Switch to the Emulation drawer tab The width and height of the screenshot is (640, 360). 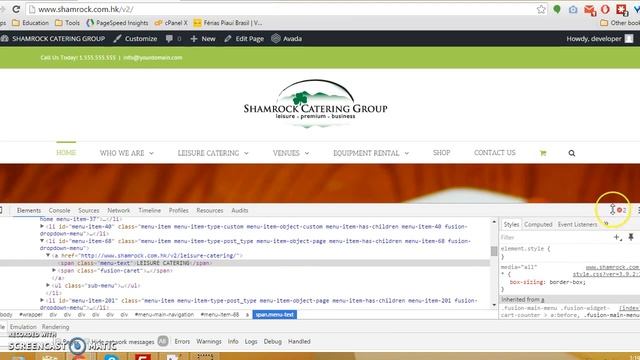coord(23,327)
